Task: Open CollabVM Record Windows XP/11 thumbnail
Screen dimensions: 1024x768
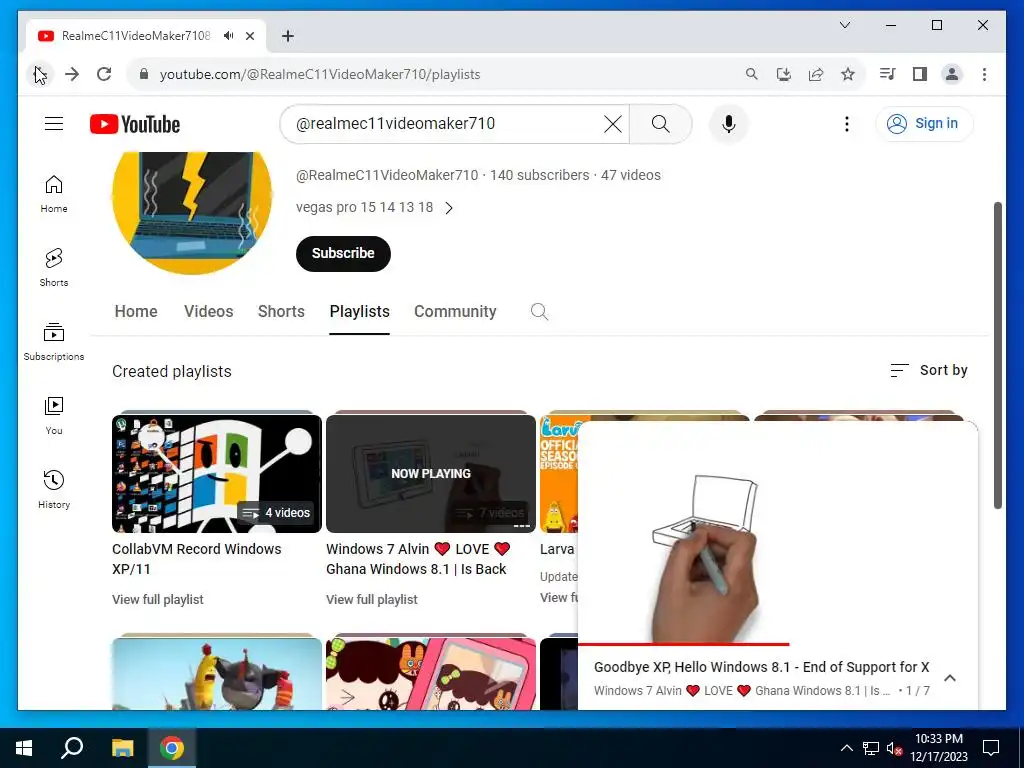Action: [217, 473]
